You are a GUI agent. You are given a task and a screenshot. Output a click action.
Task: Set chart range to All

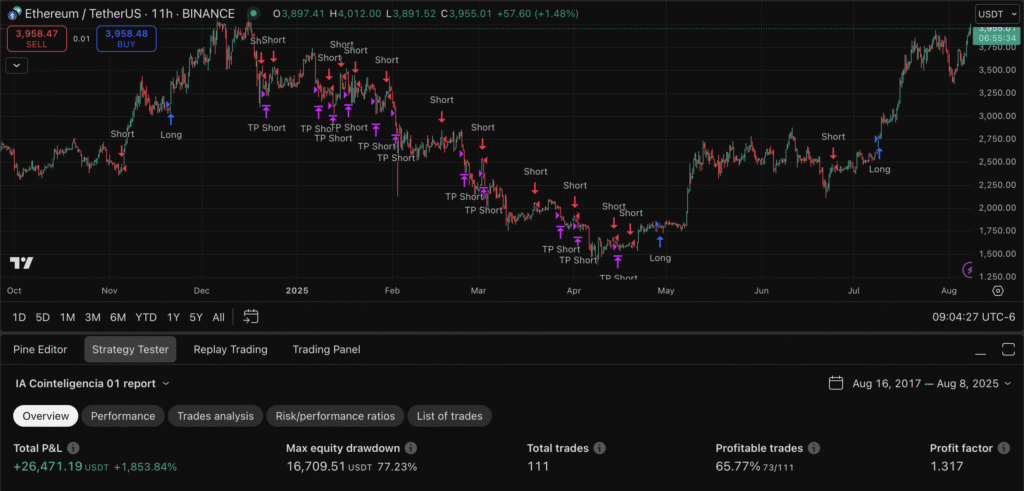218,317
